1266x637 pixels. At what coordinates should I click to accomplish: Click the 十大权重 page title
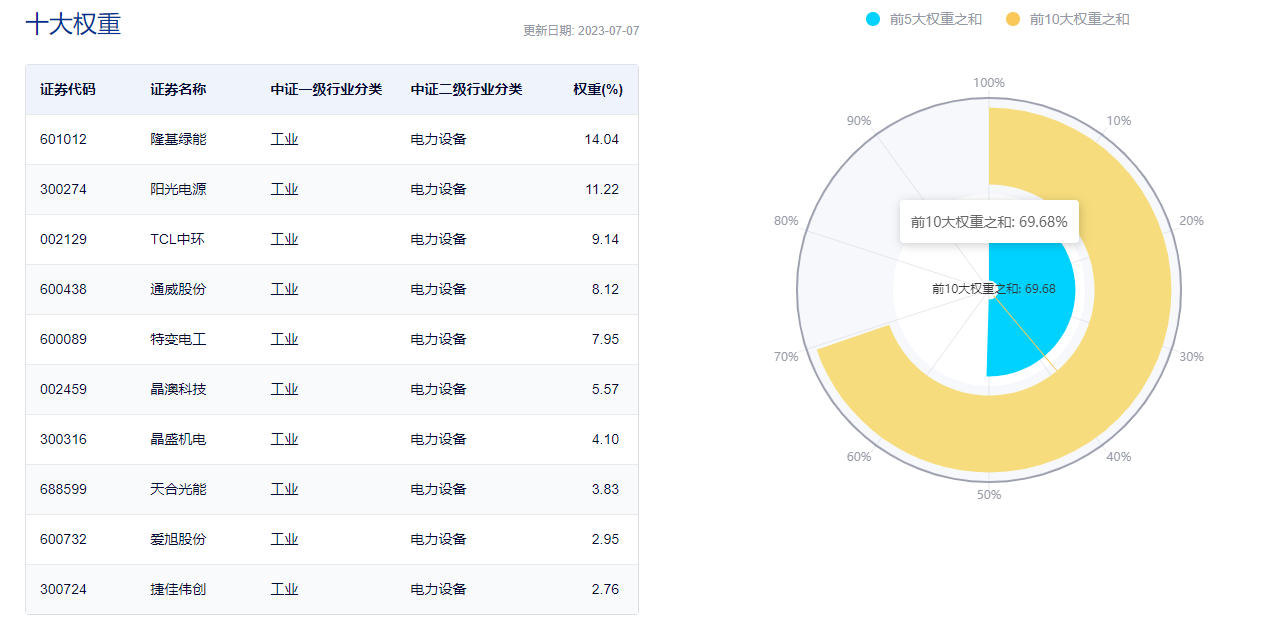tap(74, 24)
